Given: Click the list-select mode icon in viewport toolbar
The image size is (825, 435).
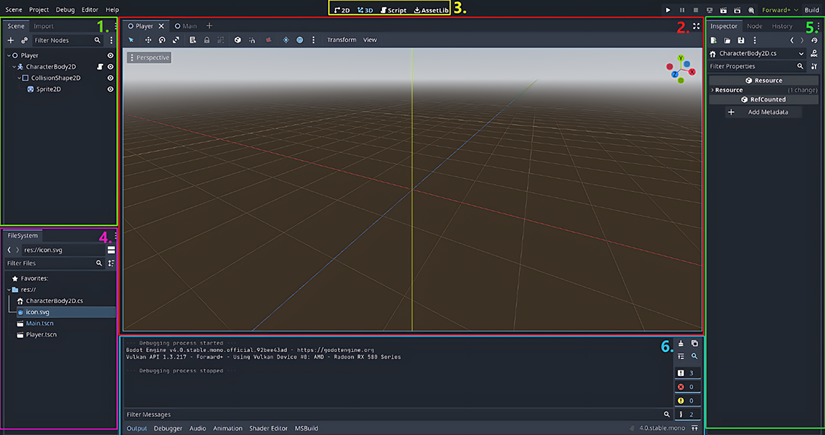Looking at the screenshot, I should point(193,40).
